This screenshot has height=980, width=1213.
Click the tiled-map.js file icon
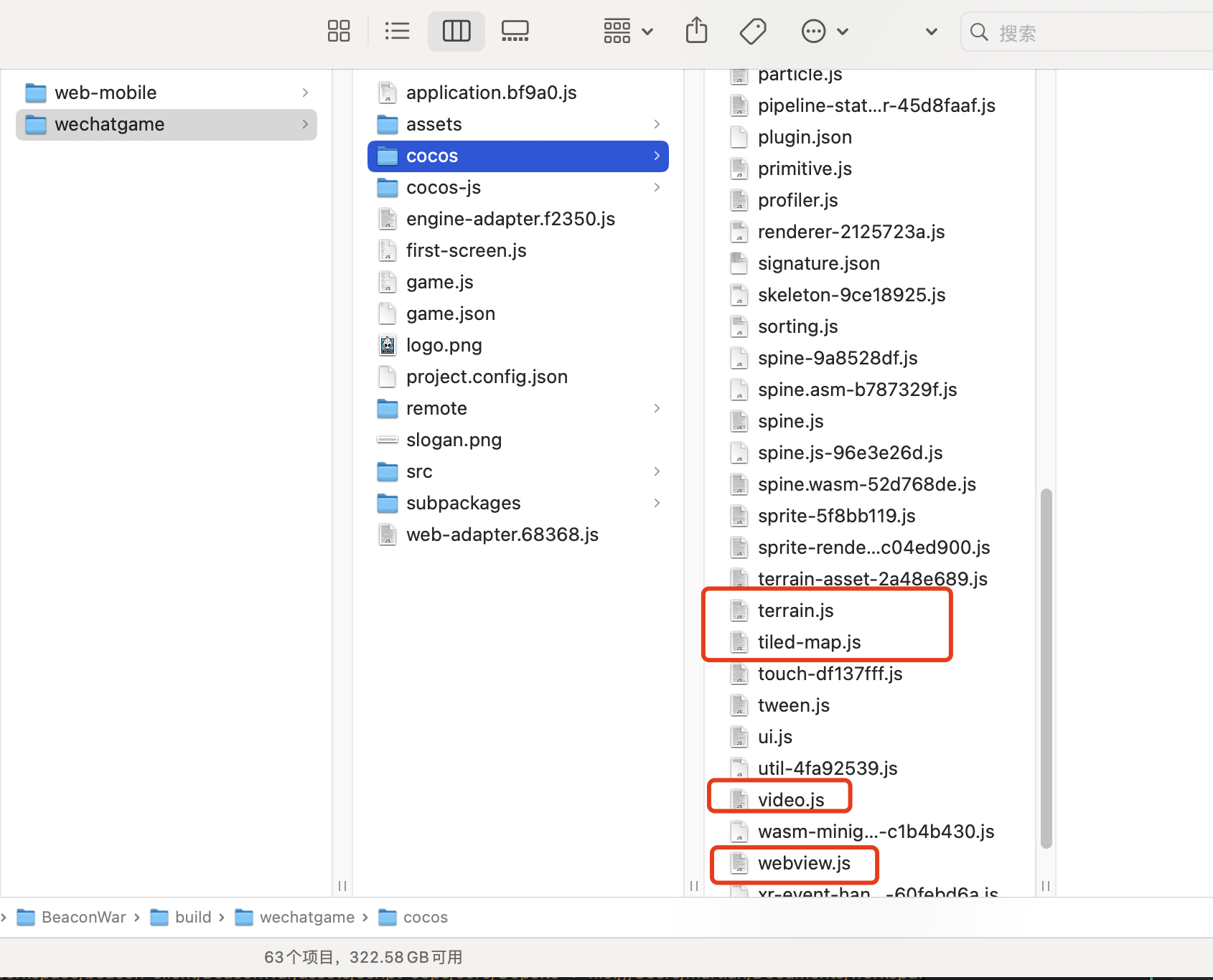click(739, 642)
